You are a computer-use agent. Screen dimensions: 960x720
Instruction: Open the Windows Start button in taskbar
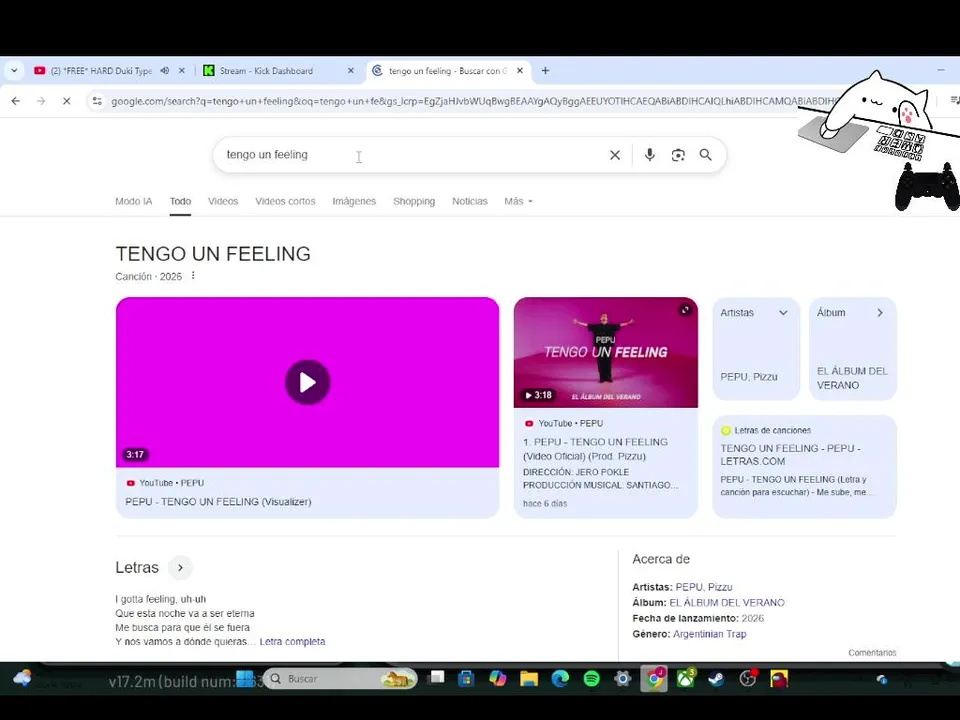(244, 679)
